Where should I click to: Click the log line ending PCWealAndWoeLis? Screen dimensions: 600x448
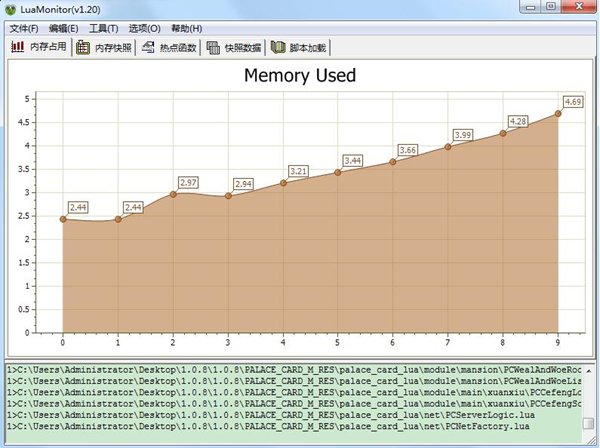point(294,381)
